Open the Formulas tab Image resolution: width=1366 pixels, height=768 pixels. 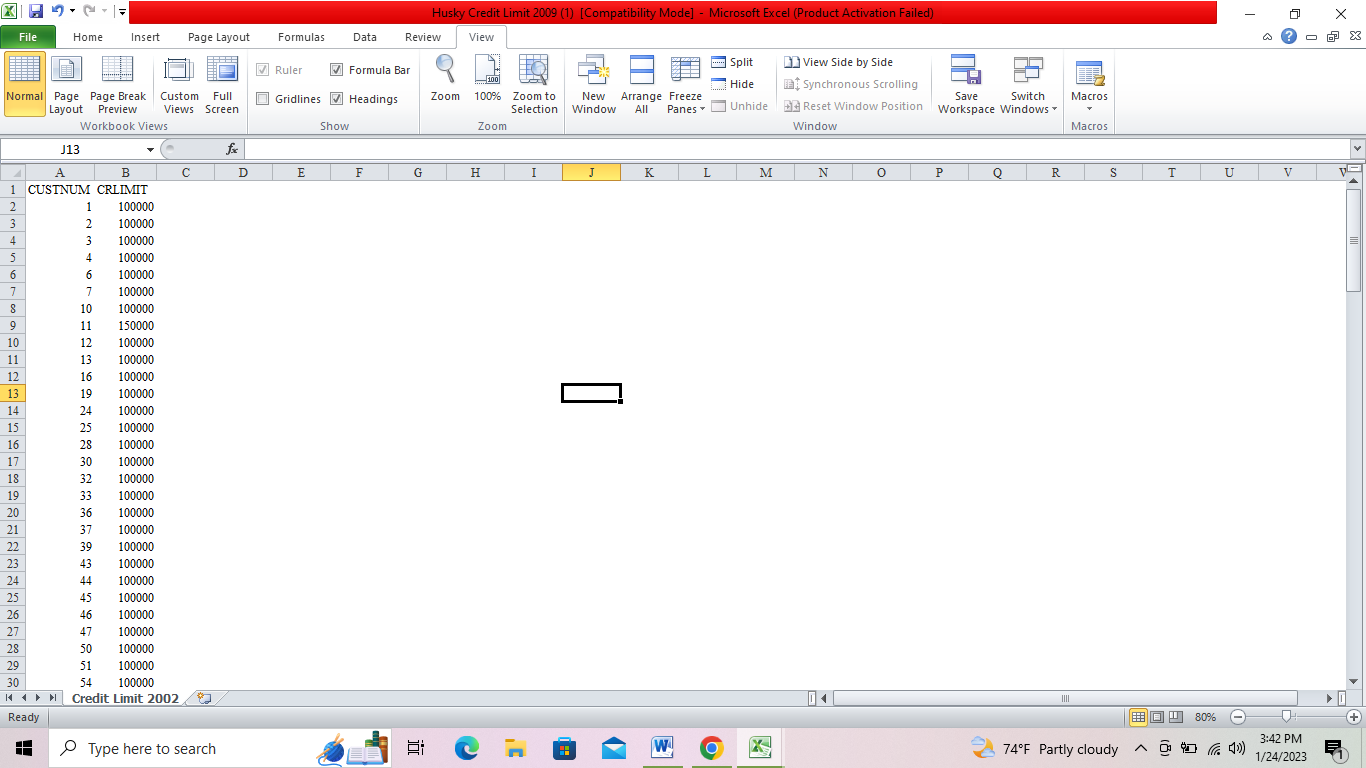click(301, 37)
